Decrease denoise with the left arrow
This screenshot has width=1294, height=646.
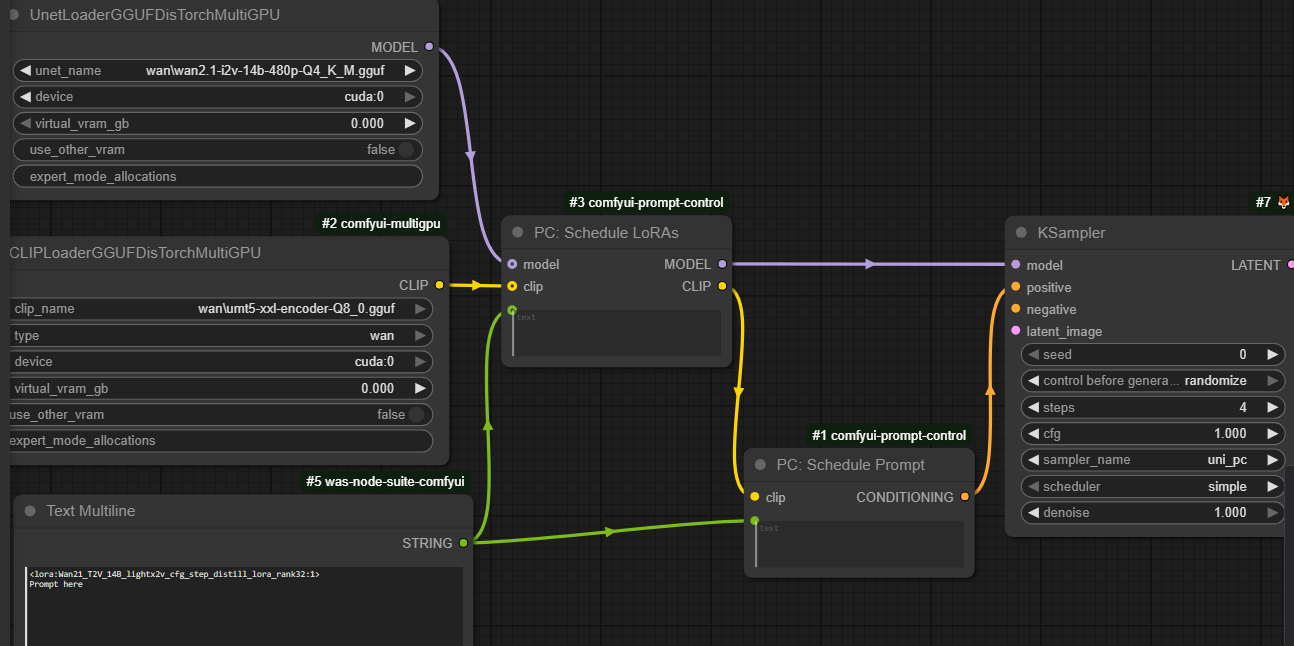(1034, 513)
